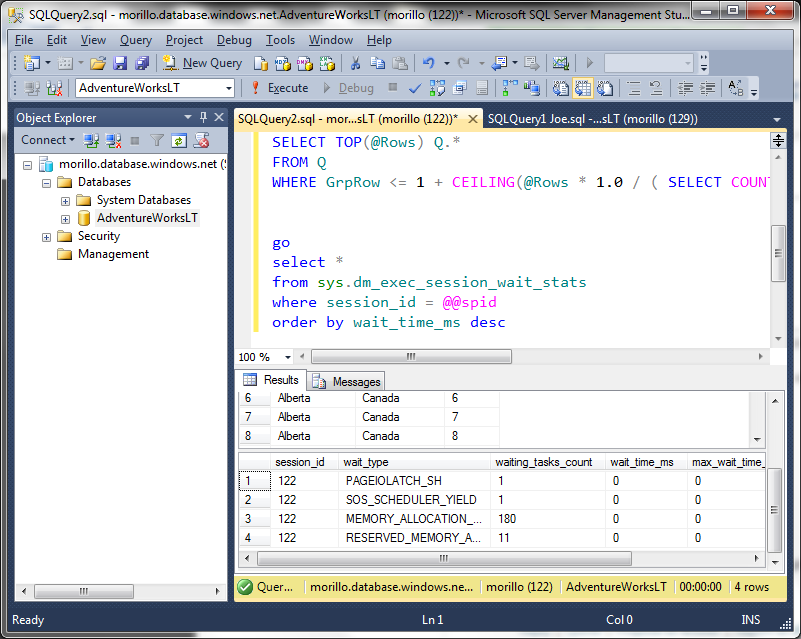Toggle Include Actual Execution Plan
Screen dimensions: 801x639
[x=510, y=88]
